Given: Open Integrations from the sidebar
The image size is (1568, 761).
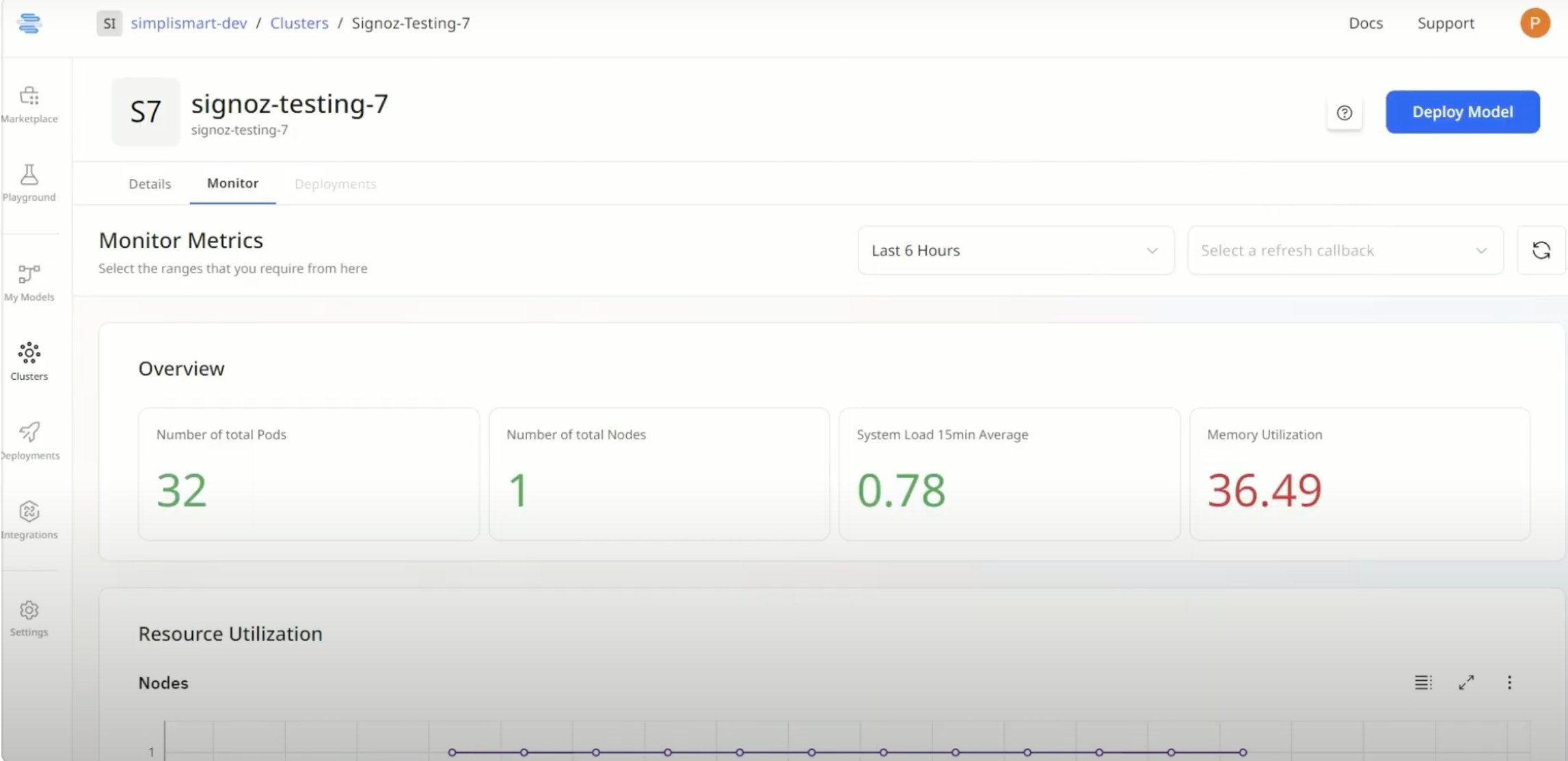Looking at the screenshot, I should [x=29, y=520].
